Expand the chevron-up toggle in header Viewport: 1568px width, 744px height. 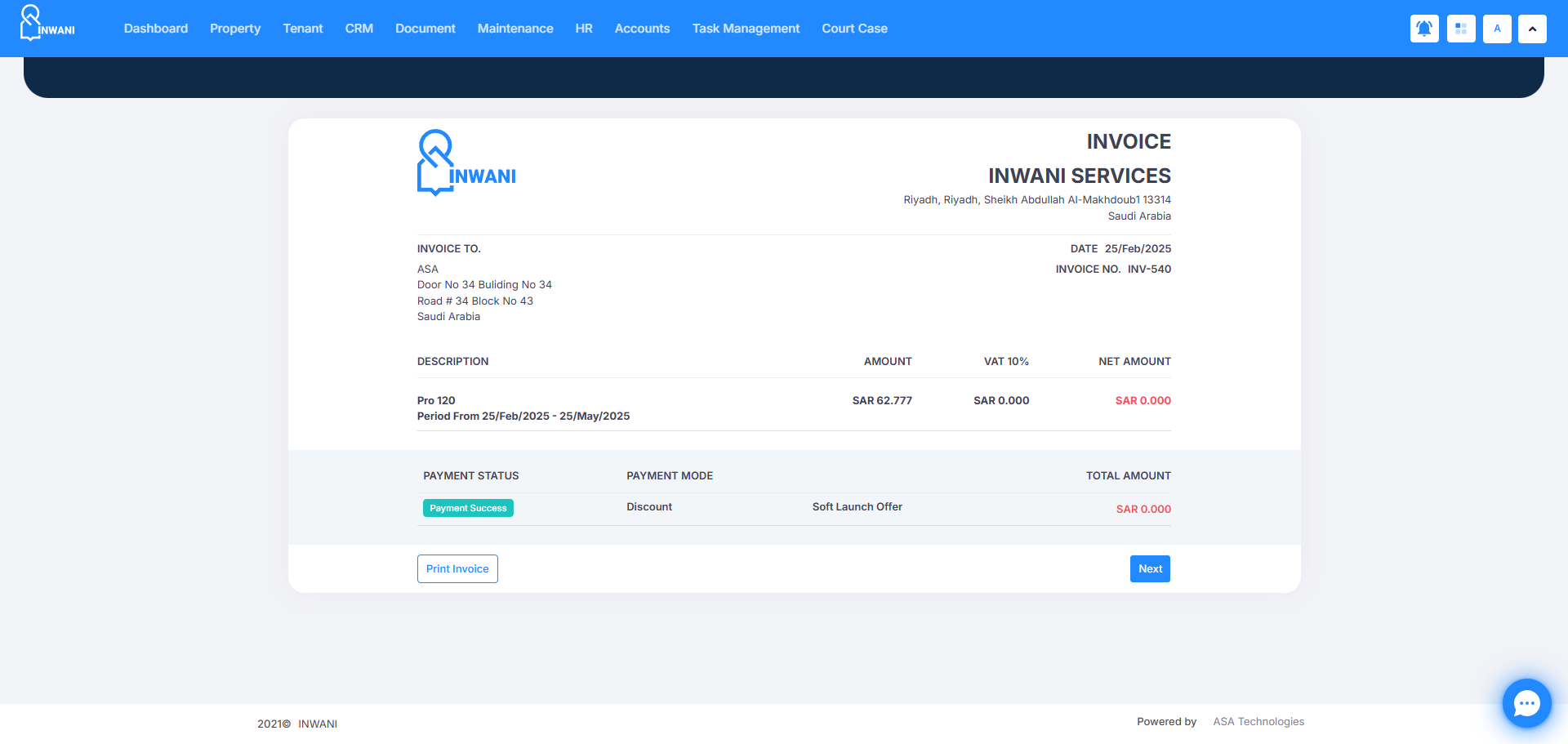[1532, 29]
